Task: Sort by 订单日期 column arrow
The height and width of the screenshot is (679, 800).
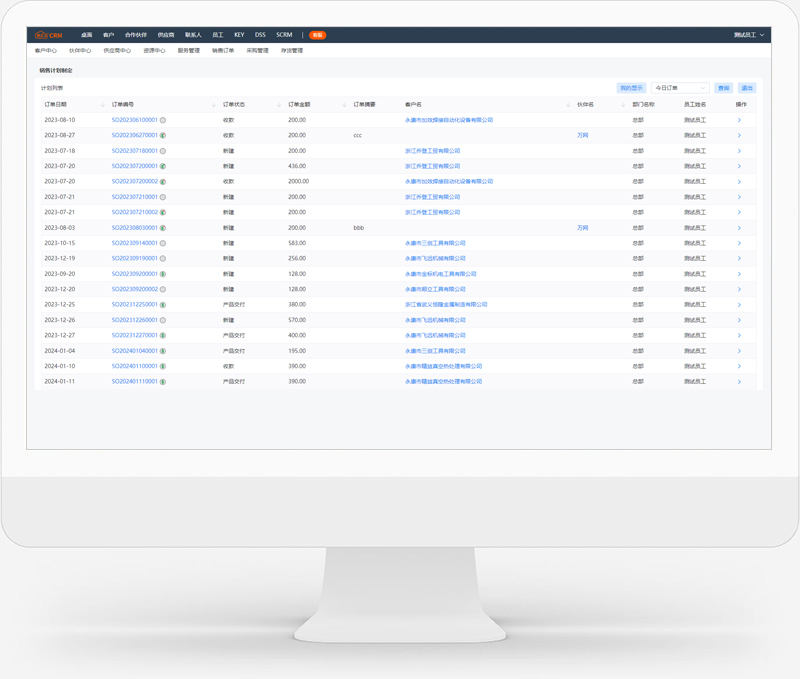Action: tap(102, 105)
